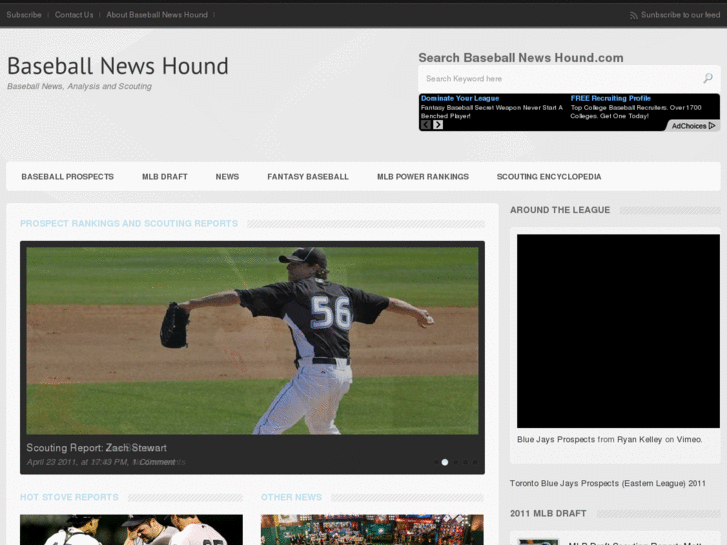The image size is (727, 545).
Task: Open Dominate Your League ad link
Action: tap(460, 98)
